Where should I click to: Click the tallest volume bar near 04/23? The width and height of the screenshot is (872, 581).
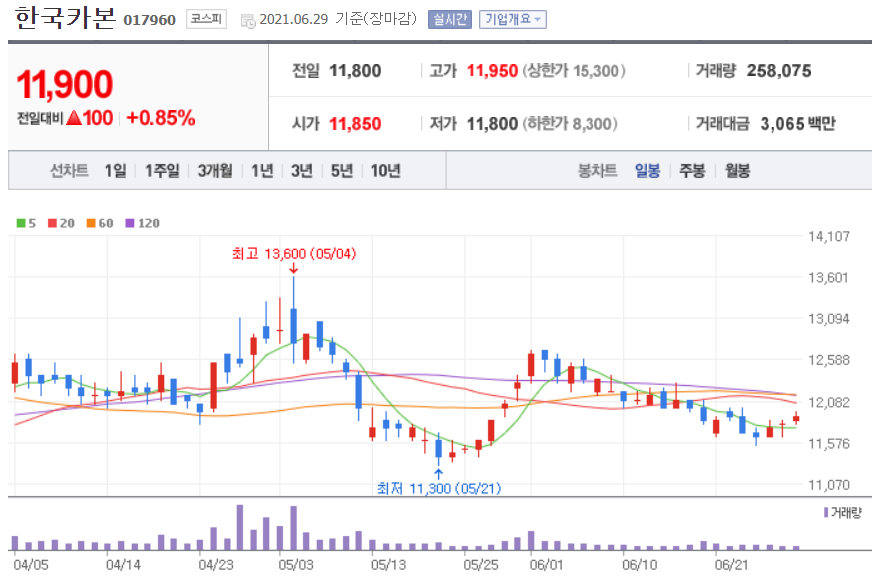(240, 527)
